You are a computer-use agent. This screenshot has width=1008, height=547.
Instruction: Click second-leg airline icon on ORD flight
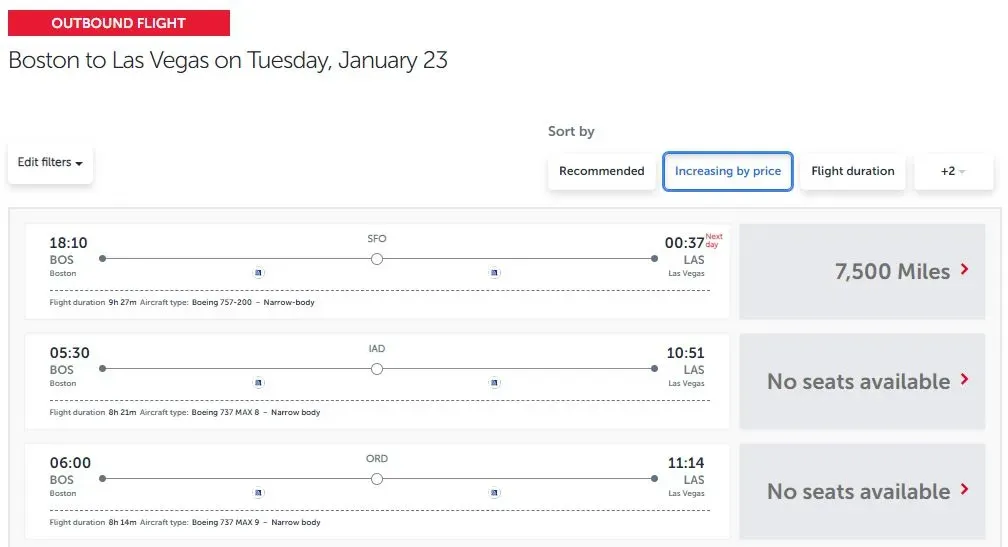(x=494, y=492)
